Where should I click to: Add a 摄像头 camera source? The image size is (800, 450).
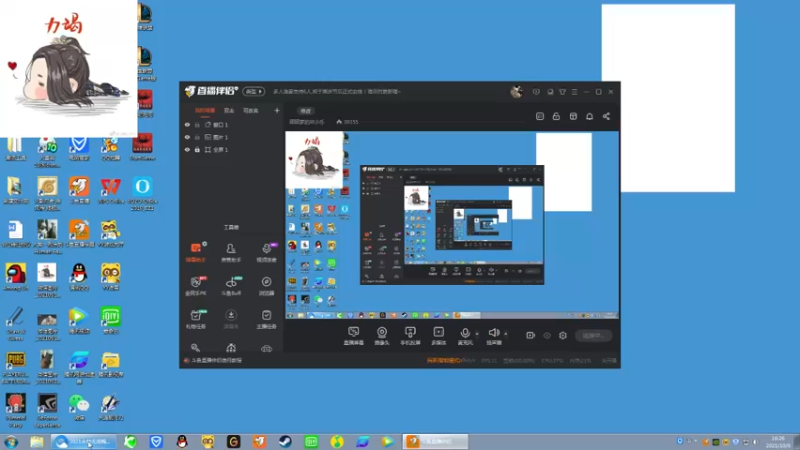pyautogui.click(x=382, y=336)
